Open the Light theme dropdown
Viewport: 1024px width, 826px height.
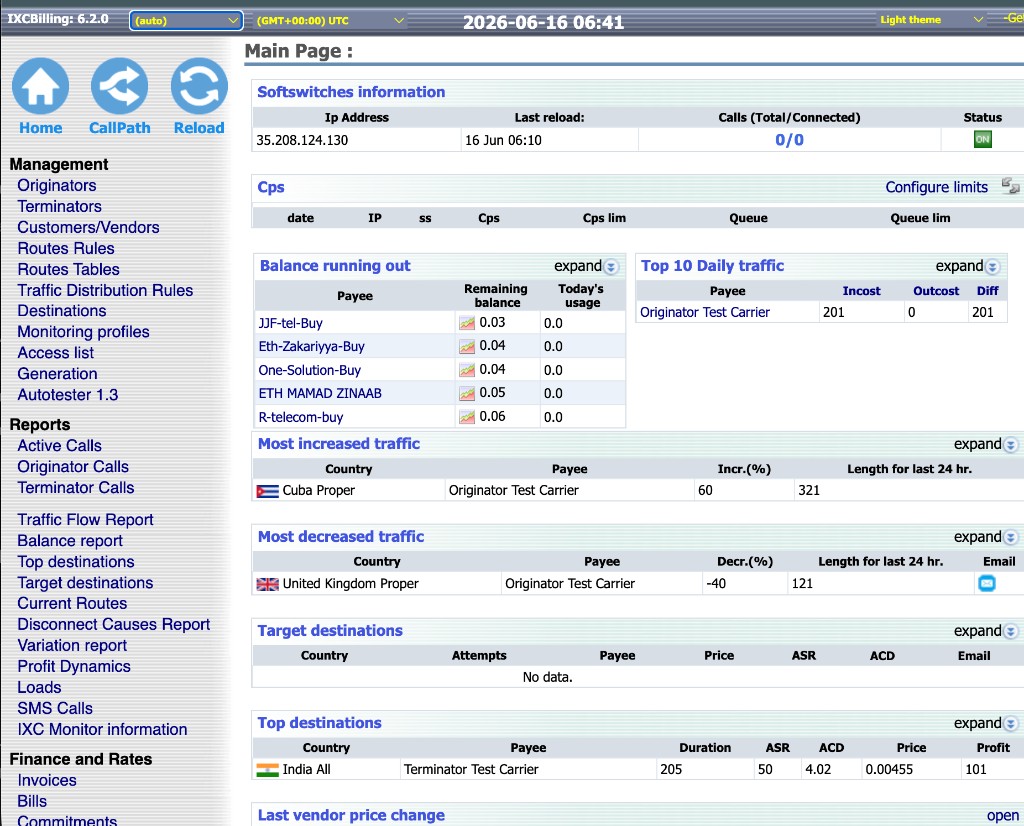click(931, 20)
